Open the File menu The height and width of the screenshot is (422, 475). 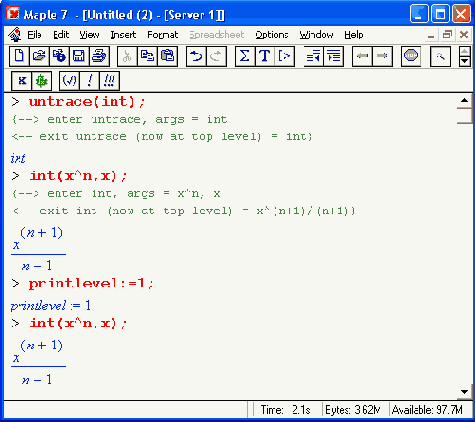click(34, 35)
